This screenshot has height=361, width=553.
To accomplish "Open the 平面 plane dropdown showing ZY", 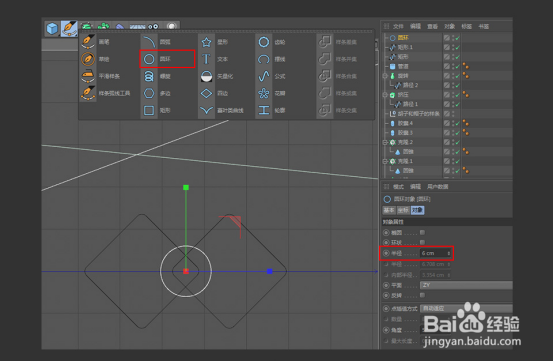I will (x=466, y=285).
